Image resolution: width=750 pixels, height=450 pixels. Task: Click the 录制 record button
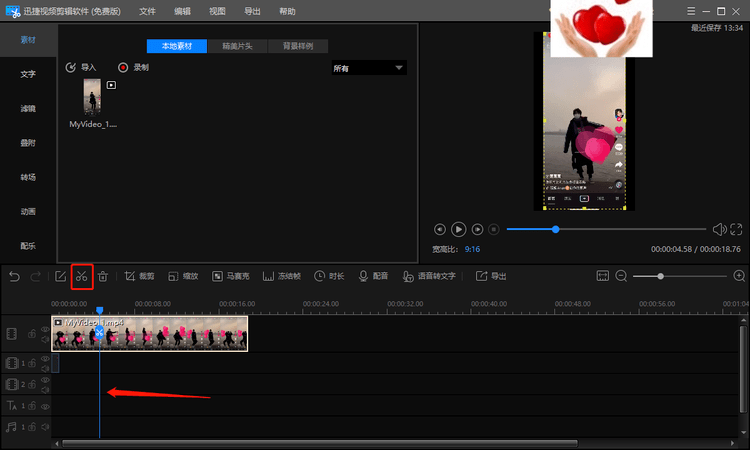(x=133, y=67)
